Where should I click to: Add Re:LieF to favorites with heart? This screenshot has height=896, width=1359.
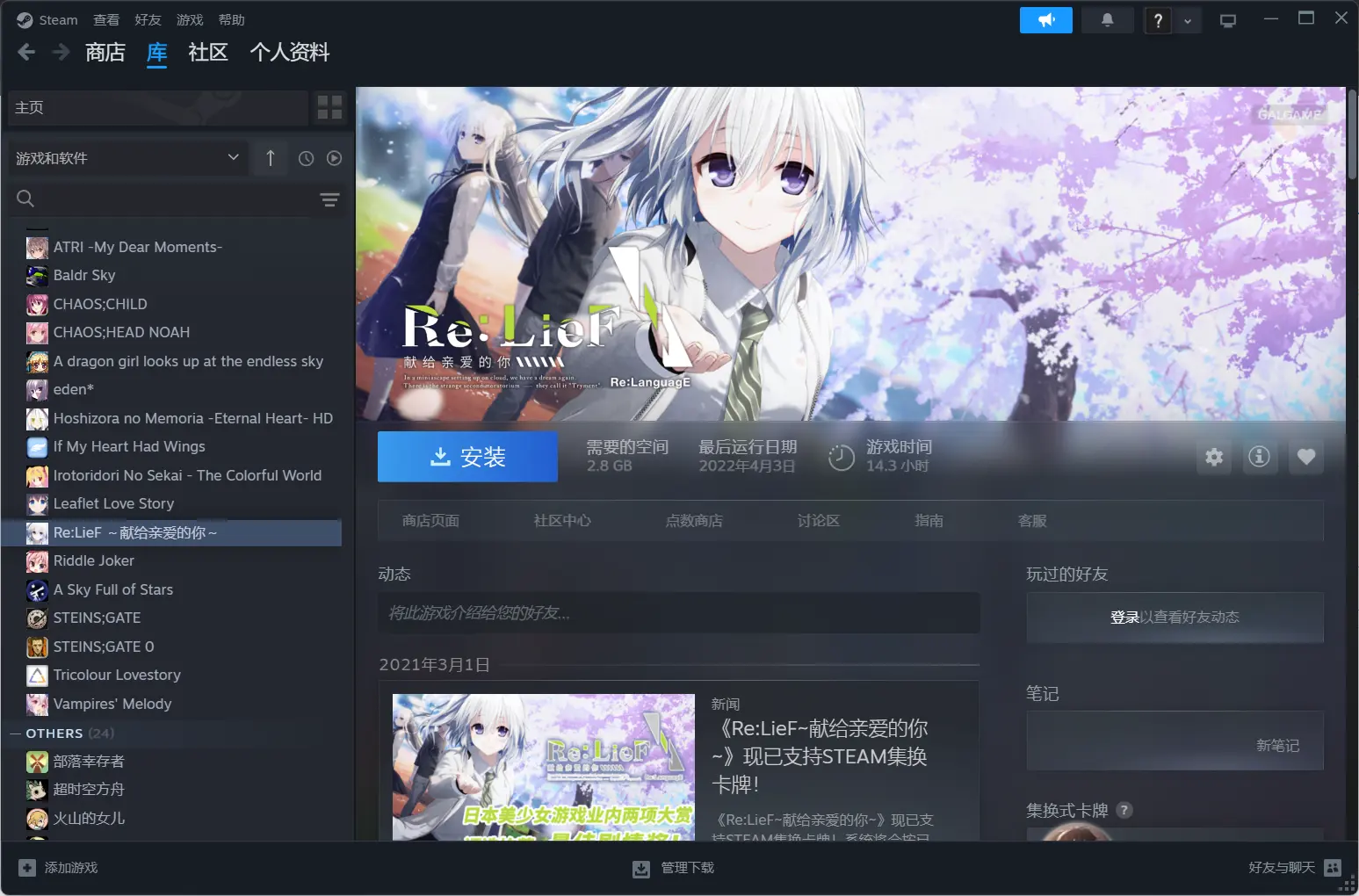pos(1306,457)
